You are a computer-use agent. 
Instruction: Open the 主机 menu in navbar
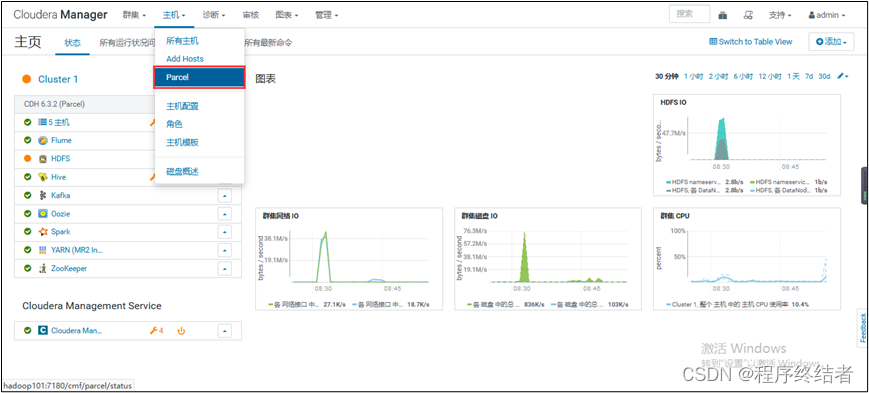coord(174,15)
